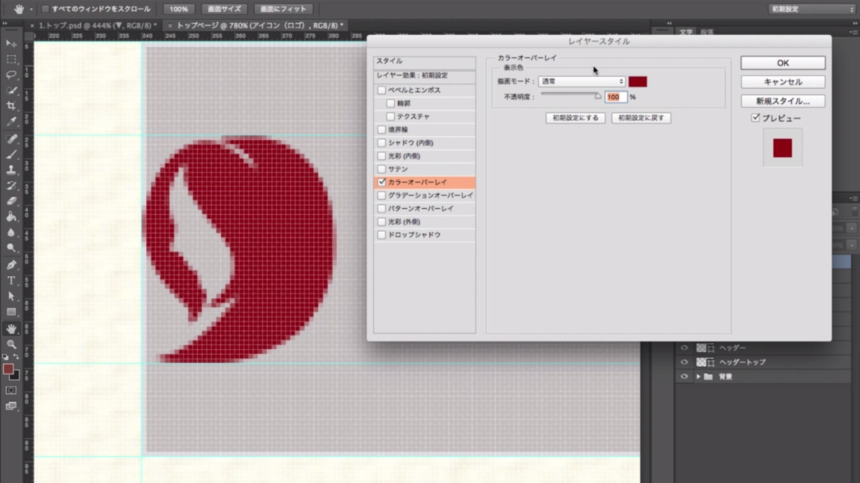Select the Paint Bucket tool
Screen dimensions: 860x483
(11, 217)
